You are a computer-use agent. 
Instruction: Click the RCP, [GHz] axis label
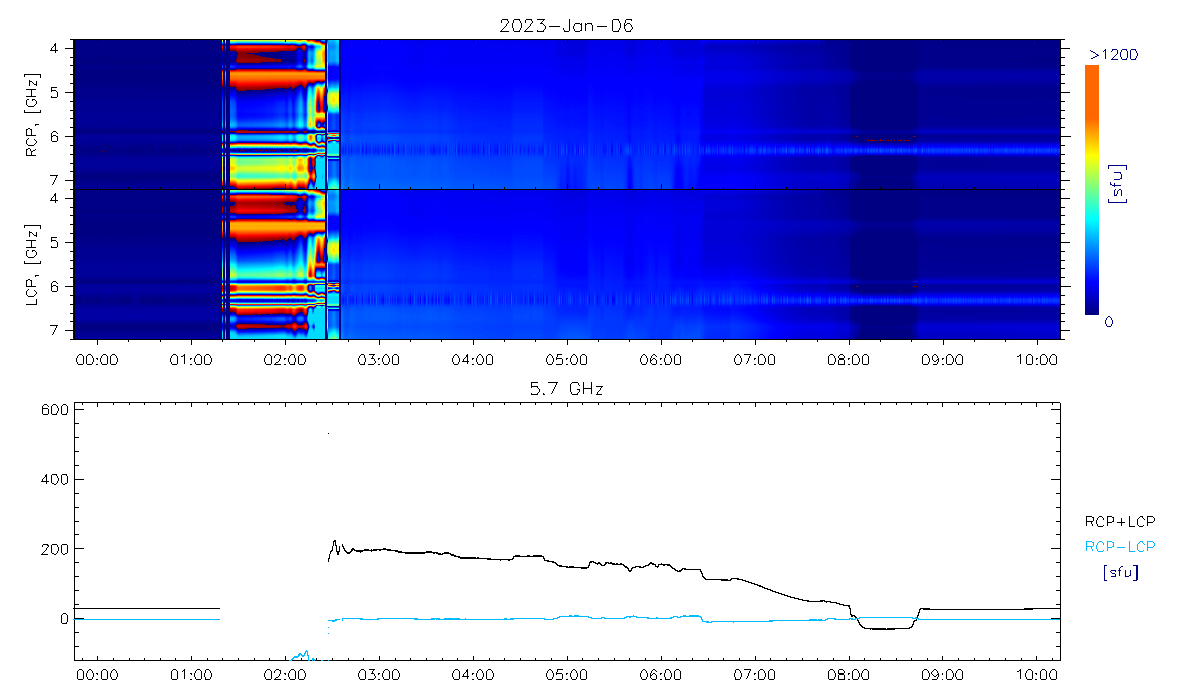coord(33,114)
